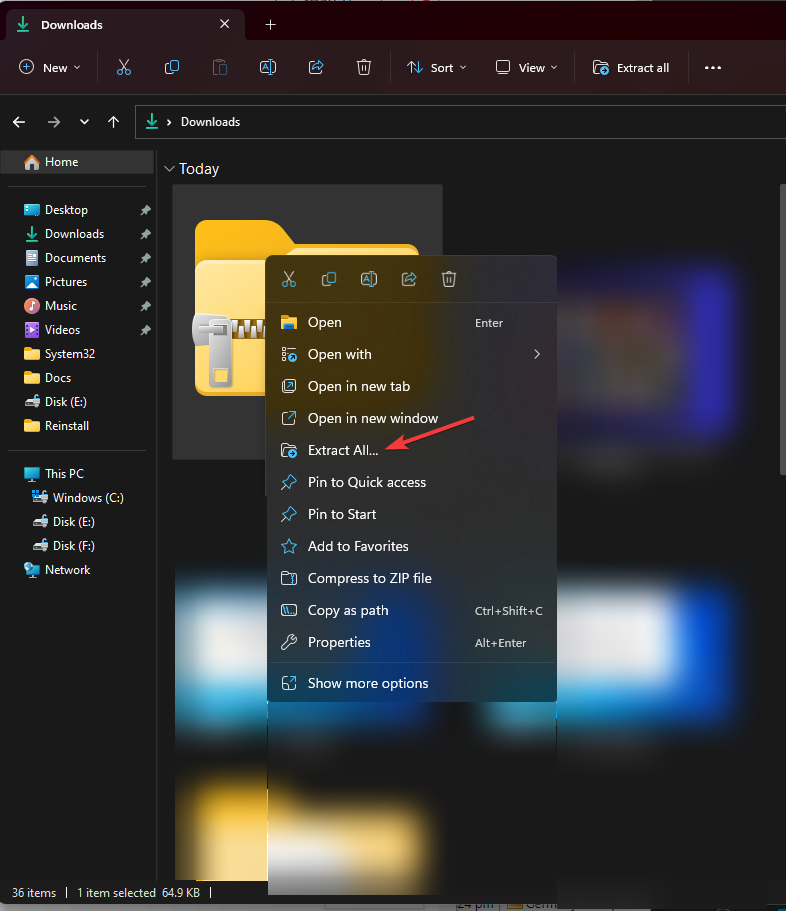The image size is (786, 911).
Task: Click the Forward navigation arrow
Action: click(53, 122)
